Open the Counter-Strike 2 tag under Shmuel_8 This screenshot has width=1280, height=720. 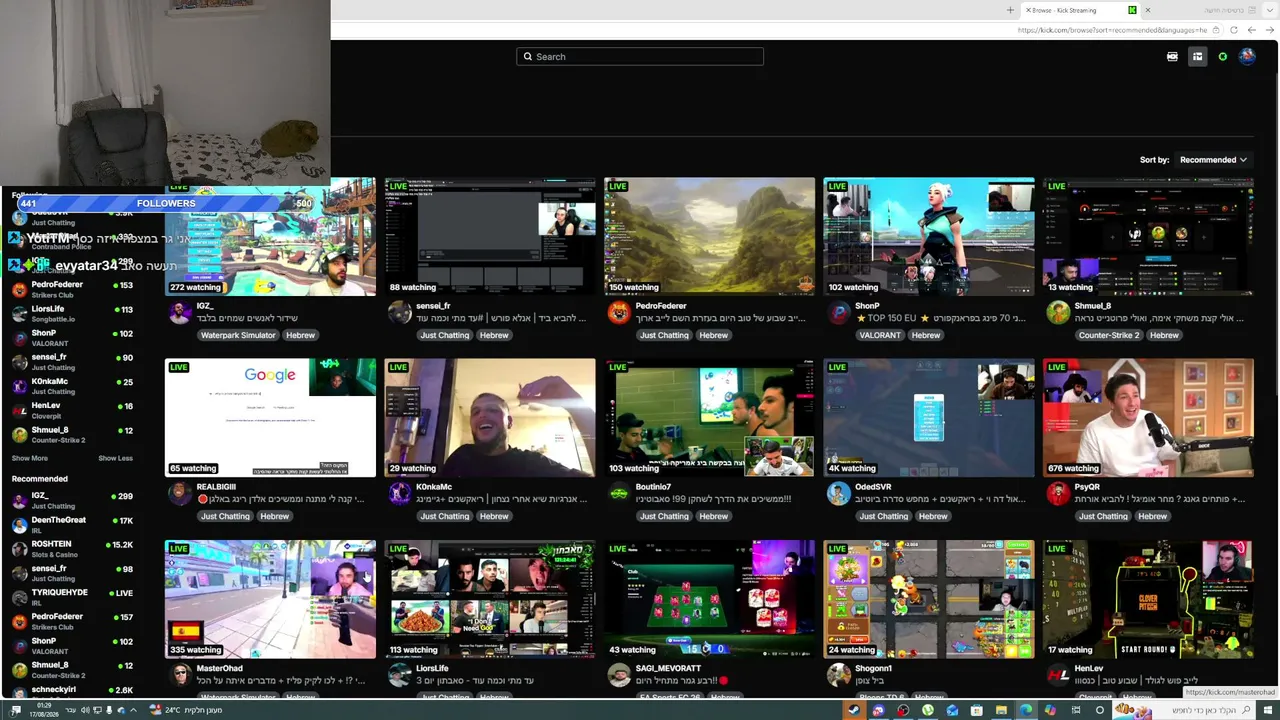pos(1109,335)
